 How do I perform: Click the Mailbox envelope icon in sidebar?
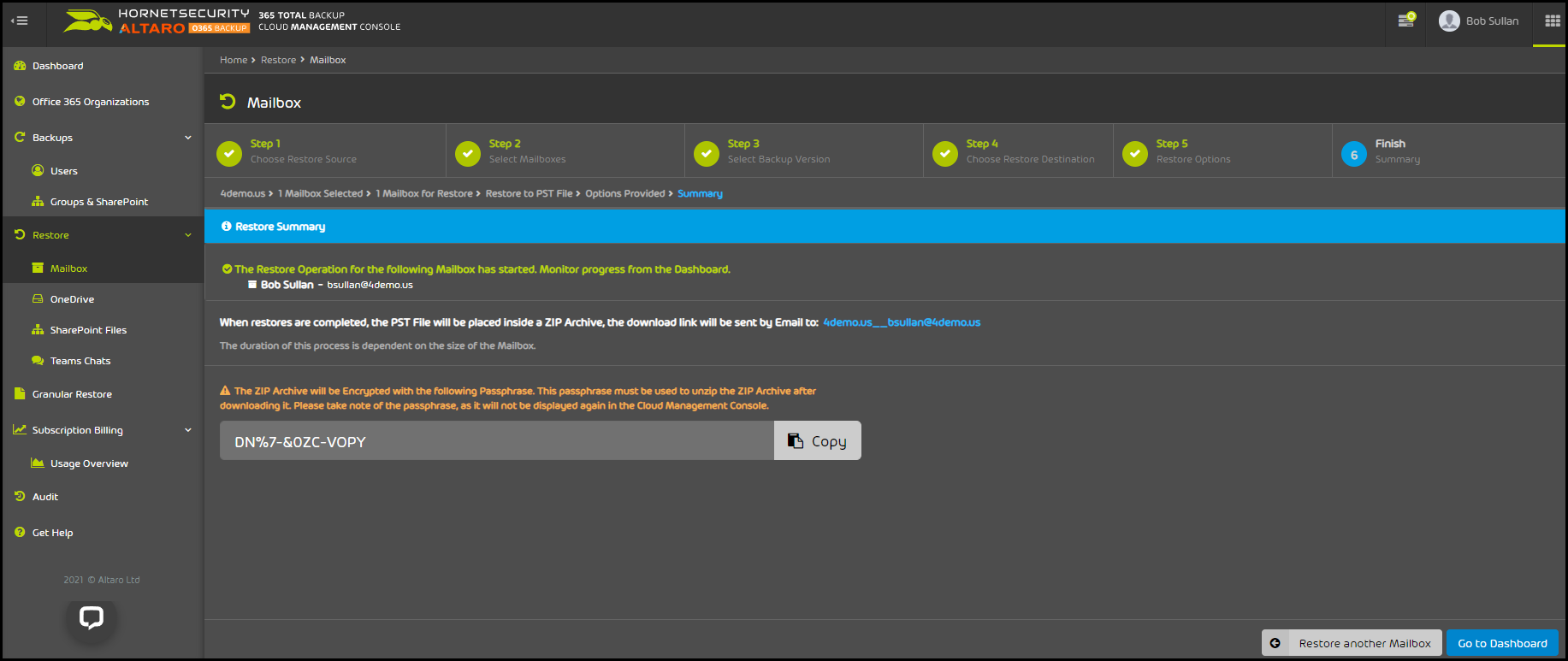click(x=38, y=269)
